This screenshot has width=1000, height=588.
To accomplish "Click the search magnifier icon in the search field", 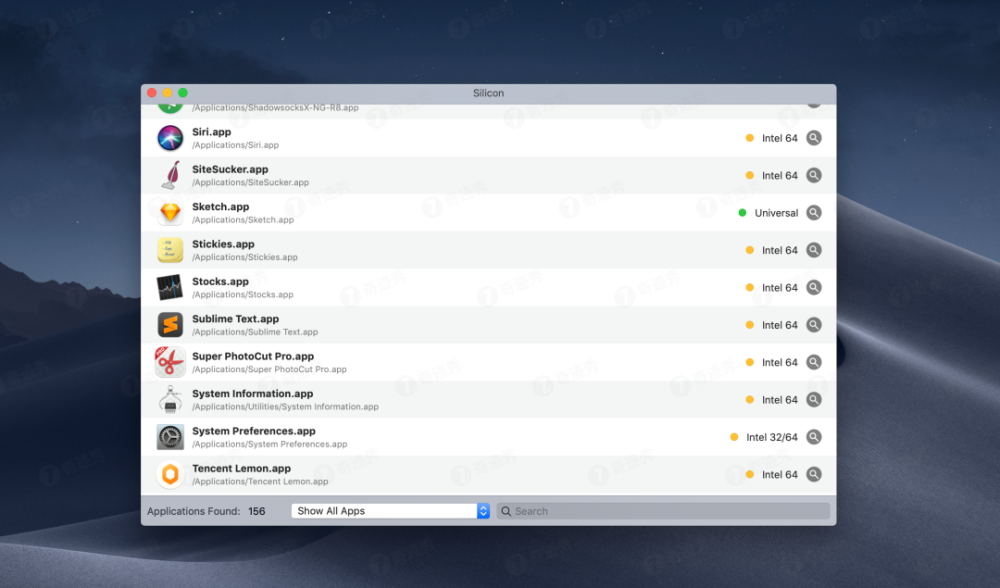I will point(506,511).
